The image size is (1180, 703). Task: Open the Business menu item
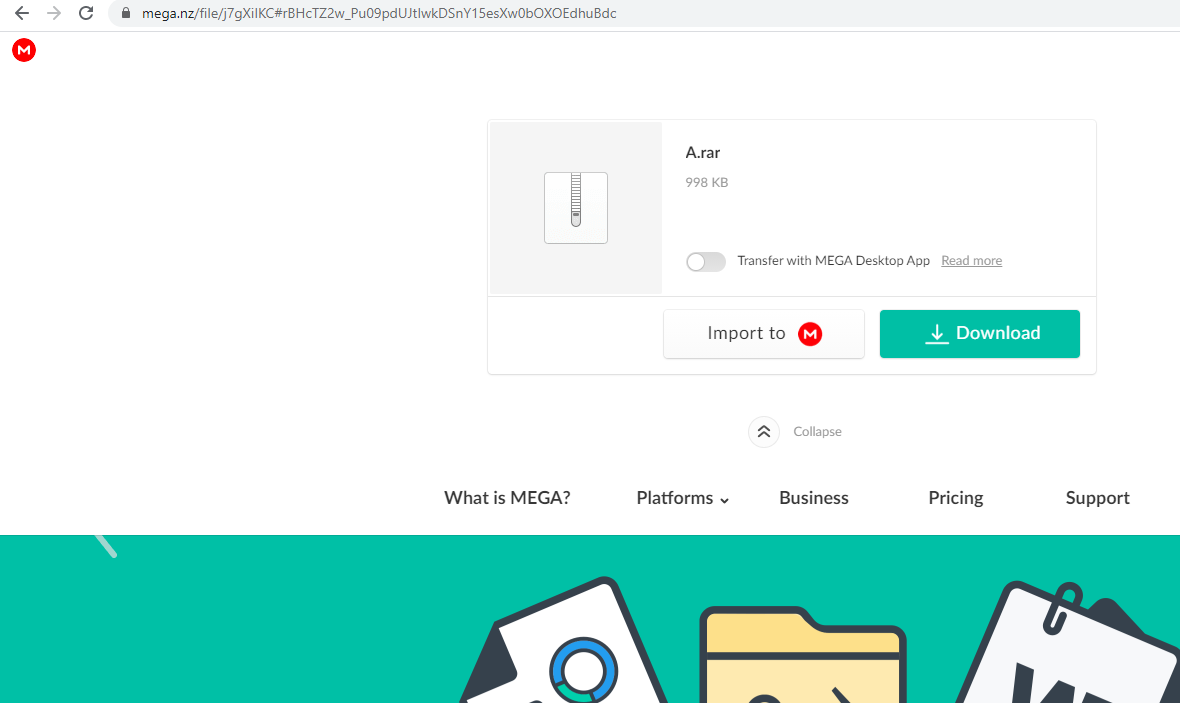(814, 498)
